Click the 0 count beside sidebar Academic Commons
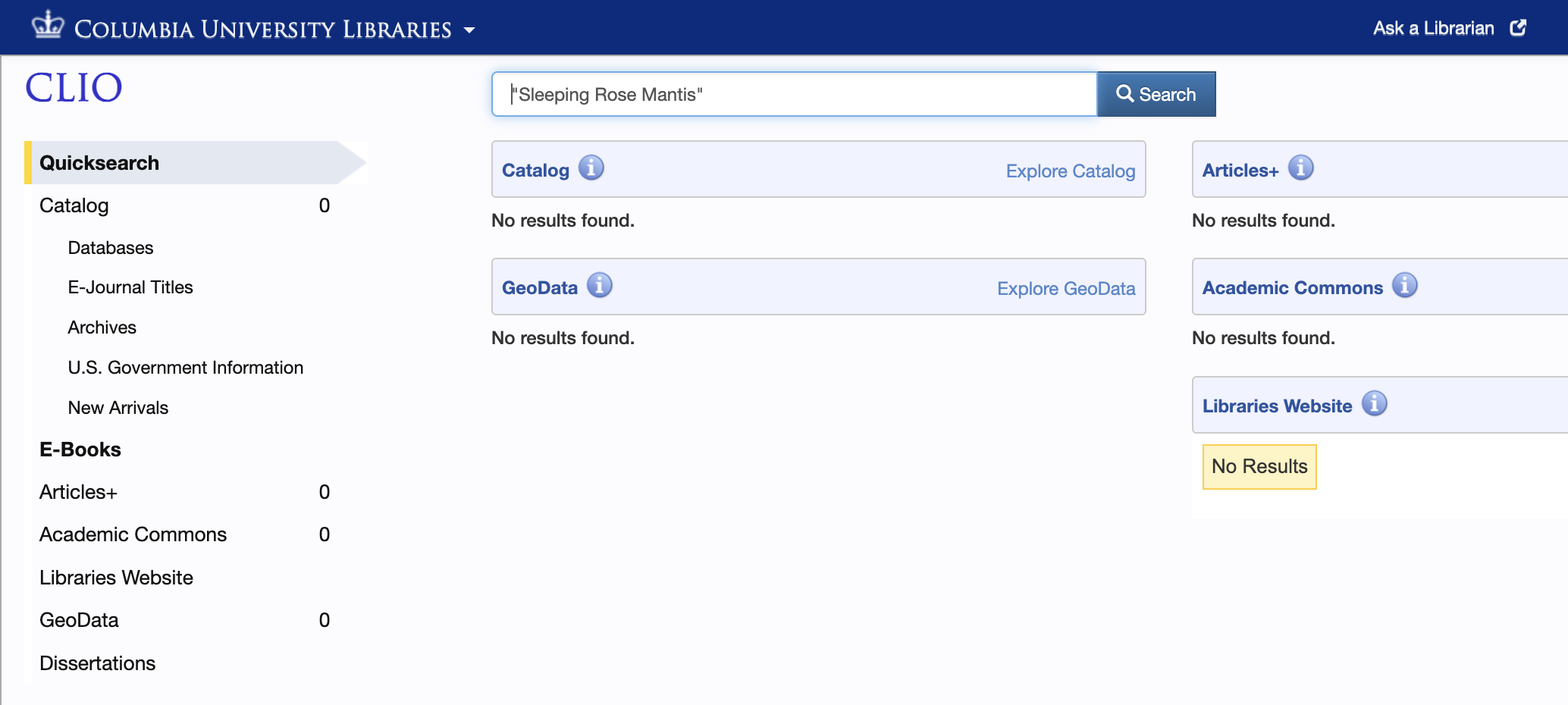 [x=325, y=534]
